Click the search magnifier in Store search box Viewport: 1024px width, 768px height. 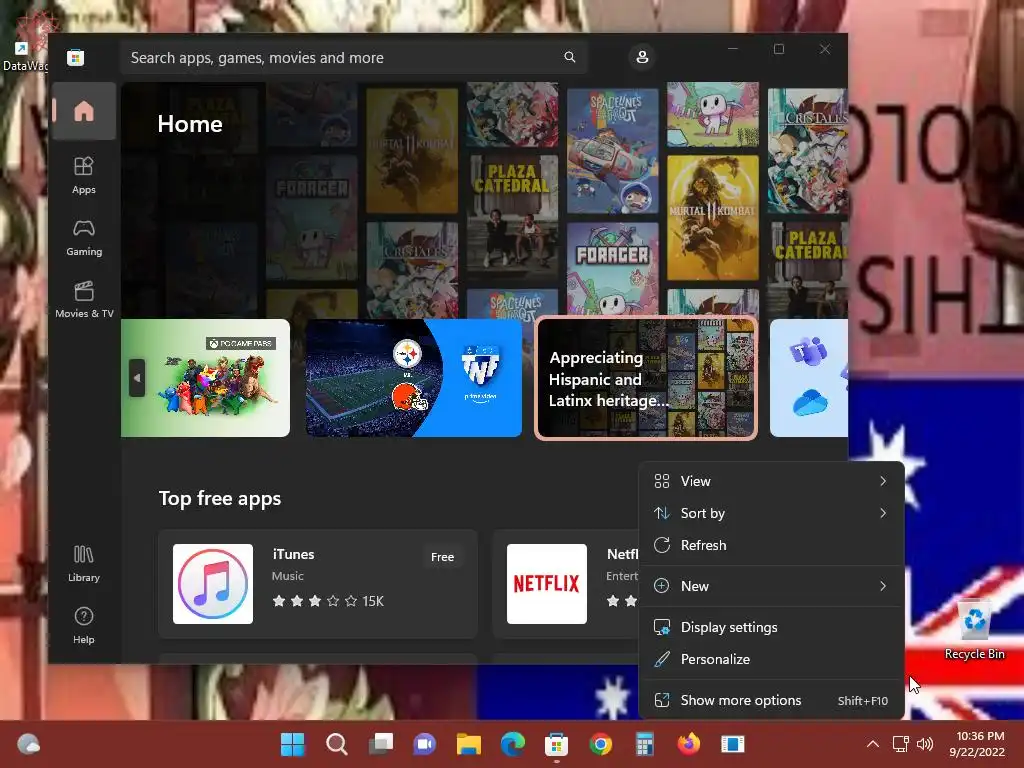tap(569, 57)
